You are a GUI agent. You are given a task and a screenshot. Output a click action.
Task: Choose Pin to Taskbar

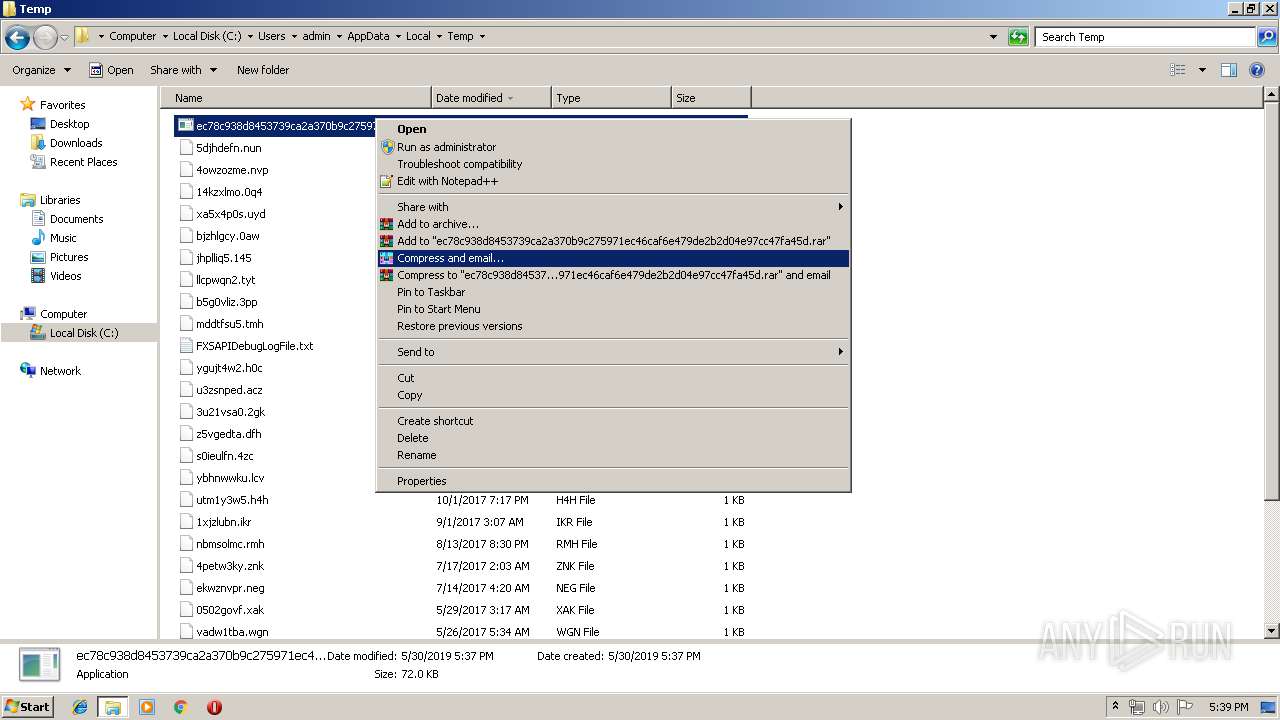click(613, 292)
